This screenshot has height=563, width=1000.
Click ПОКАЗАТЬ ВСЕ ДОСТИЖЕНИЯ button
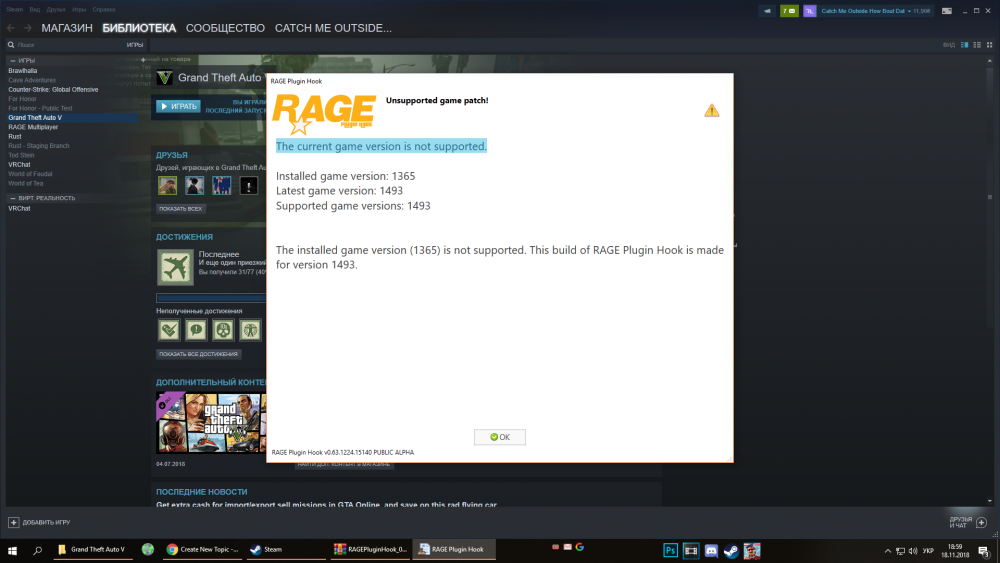pyautogui.click(x=198, y=354)
